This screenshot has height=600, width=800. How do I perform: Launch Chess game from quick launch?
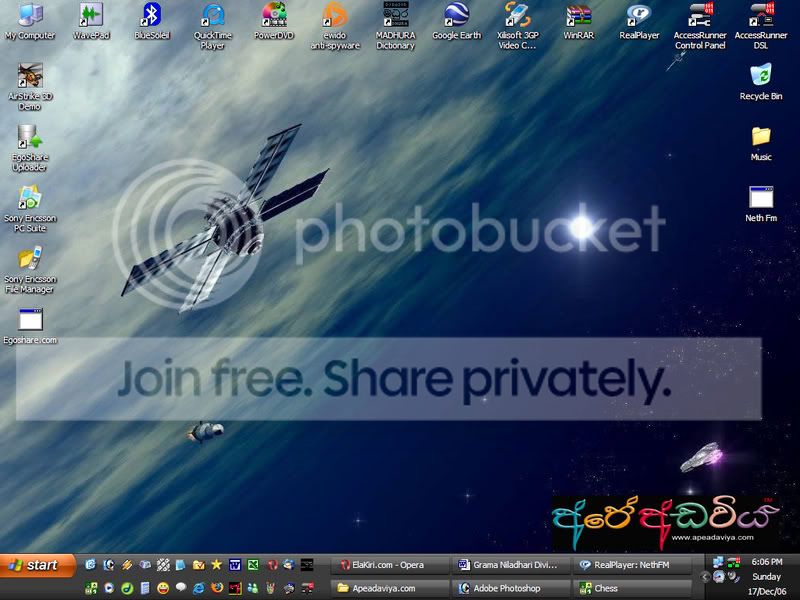[x=91, y=588]
